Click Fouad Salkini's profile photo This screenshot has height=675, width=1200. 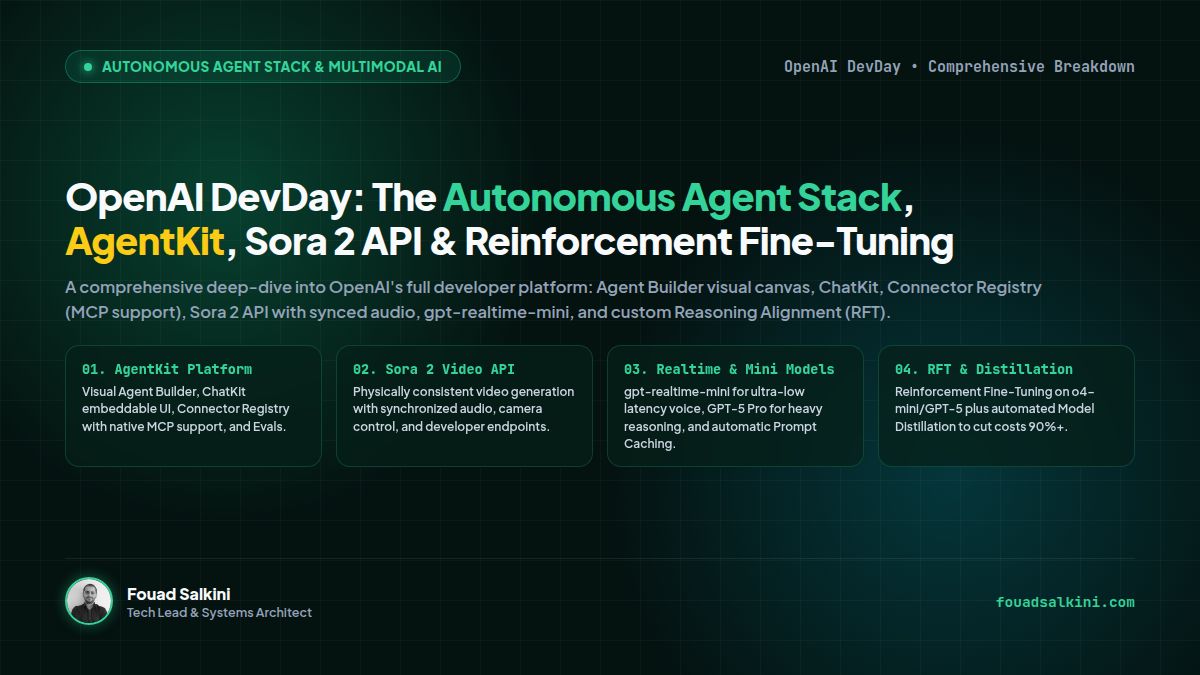[x=89, y=601]
